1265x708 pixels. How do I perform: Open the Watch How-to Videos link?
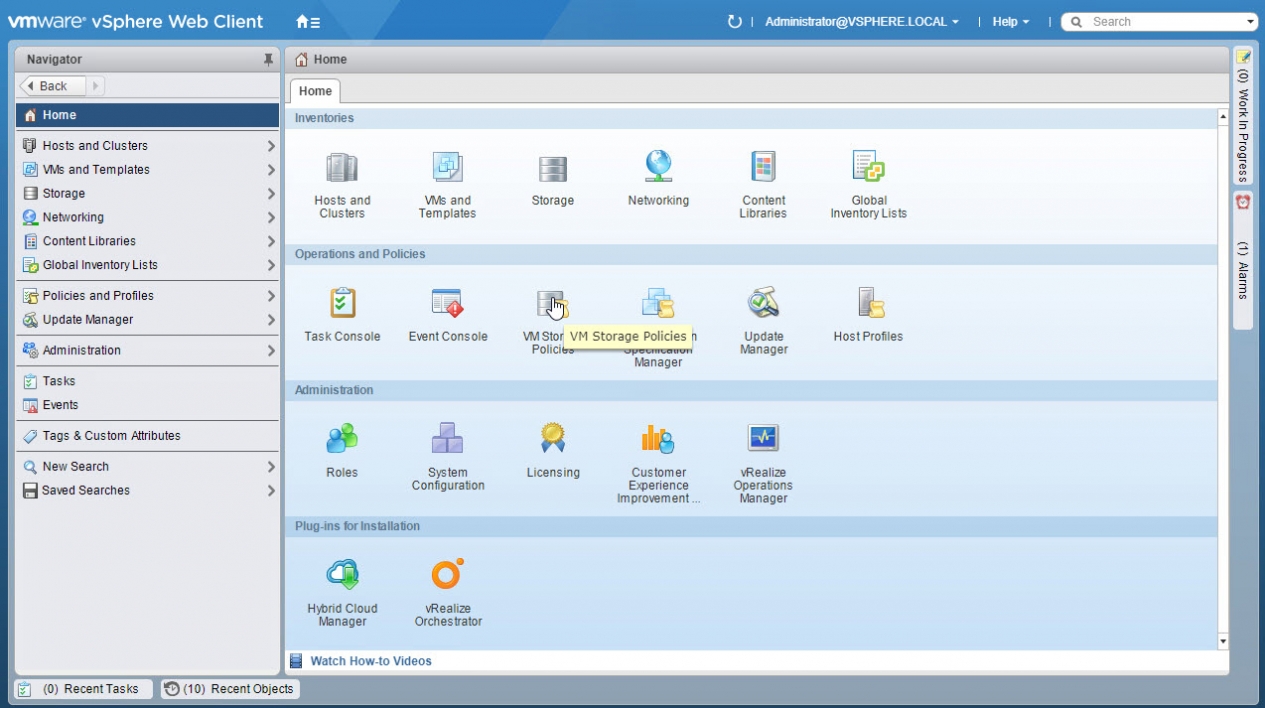371,661
